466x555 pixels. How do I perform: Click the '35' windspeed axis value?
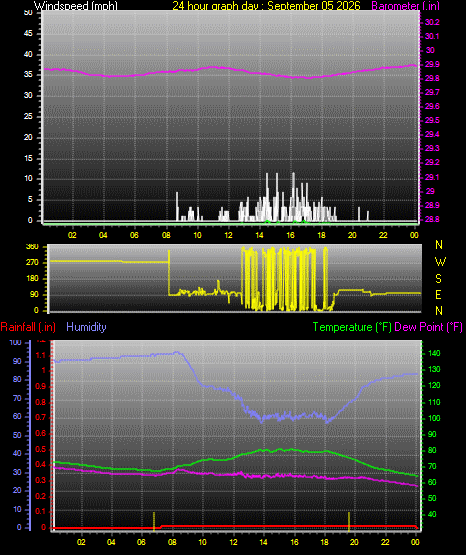pos(28,75)
